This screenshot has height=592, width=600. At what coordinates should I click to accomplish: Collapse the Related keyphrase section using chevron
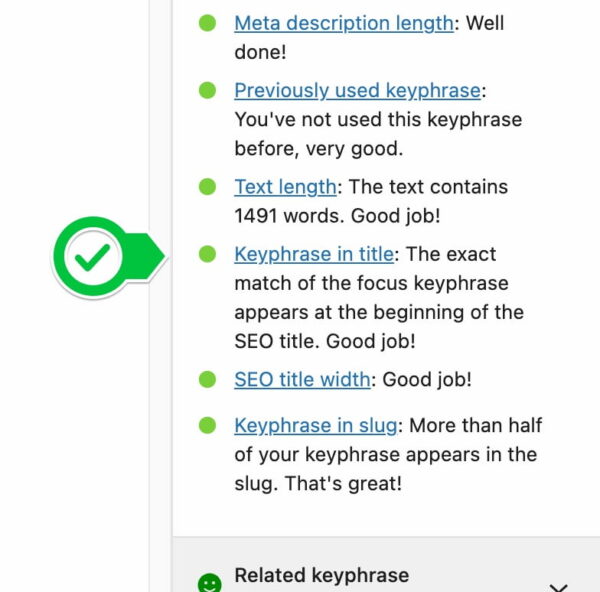click(558, 587)
